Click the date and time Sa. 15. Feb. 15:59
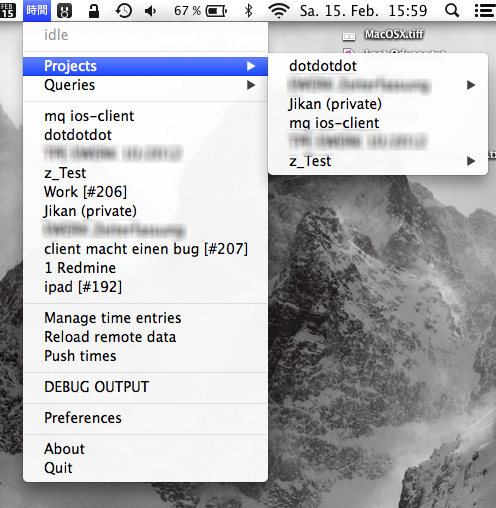Image resolution: width=496 pixels, height=508 pixels. click(x=363, y=11)
